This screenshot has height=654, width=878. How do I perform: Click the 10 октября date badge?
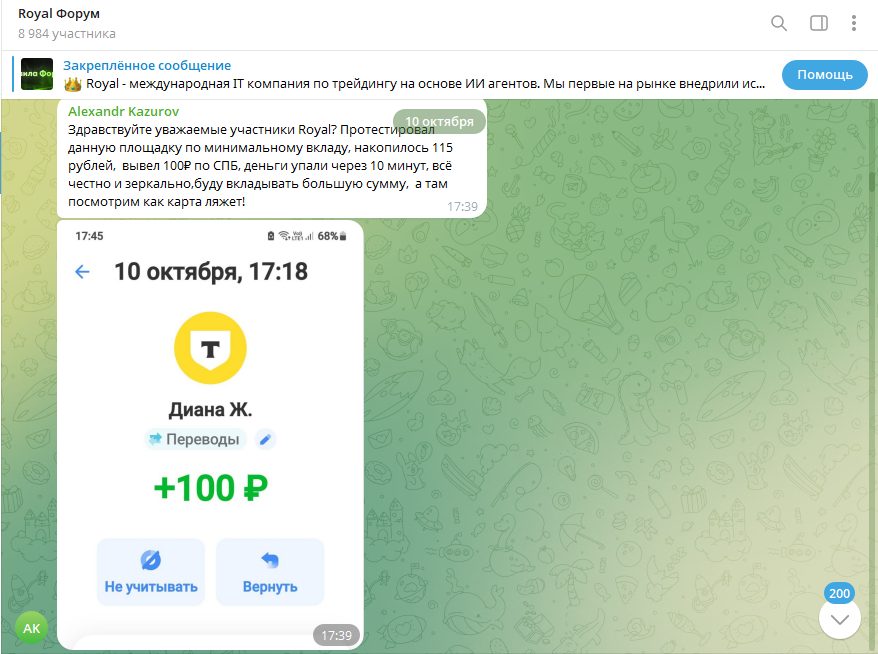coord(439,122)
